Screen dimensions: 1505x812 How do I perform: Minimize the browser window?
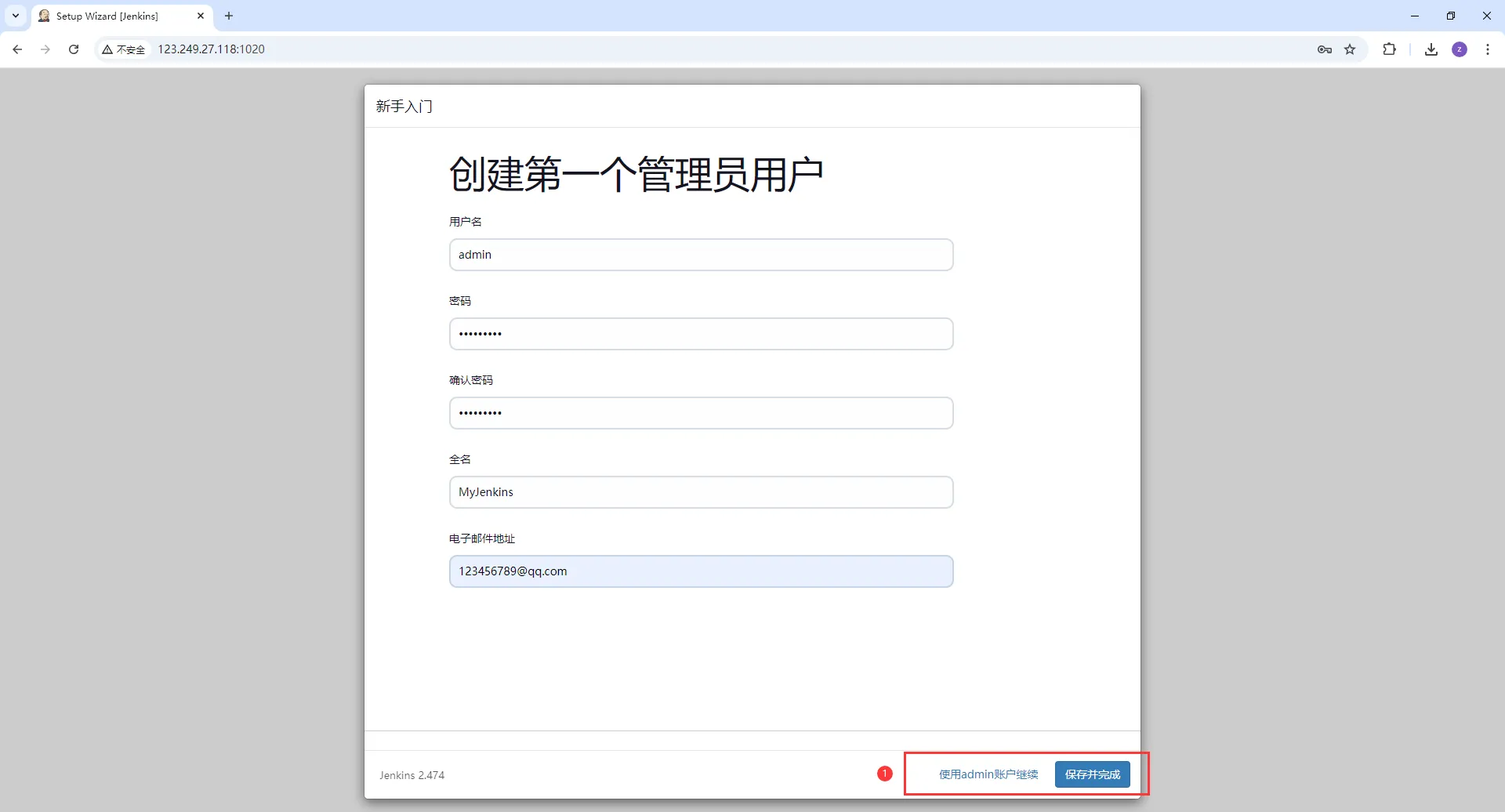coord(1415,16)
